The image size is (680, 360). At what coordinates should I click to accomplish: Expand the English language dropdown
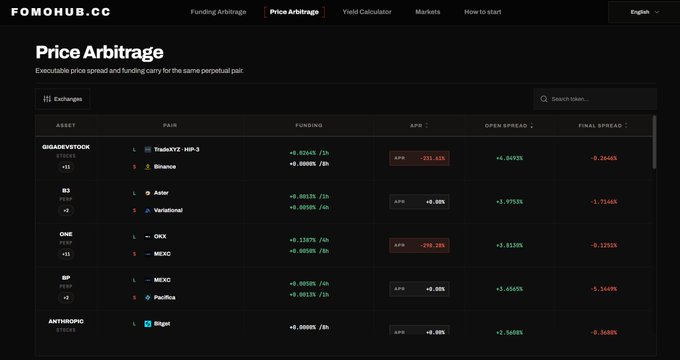644,12
